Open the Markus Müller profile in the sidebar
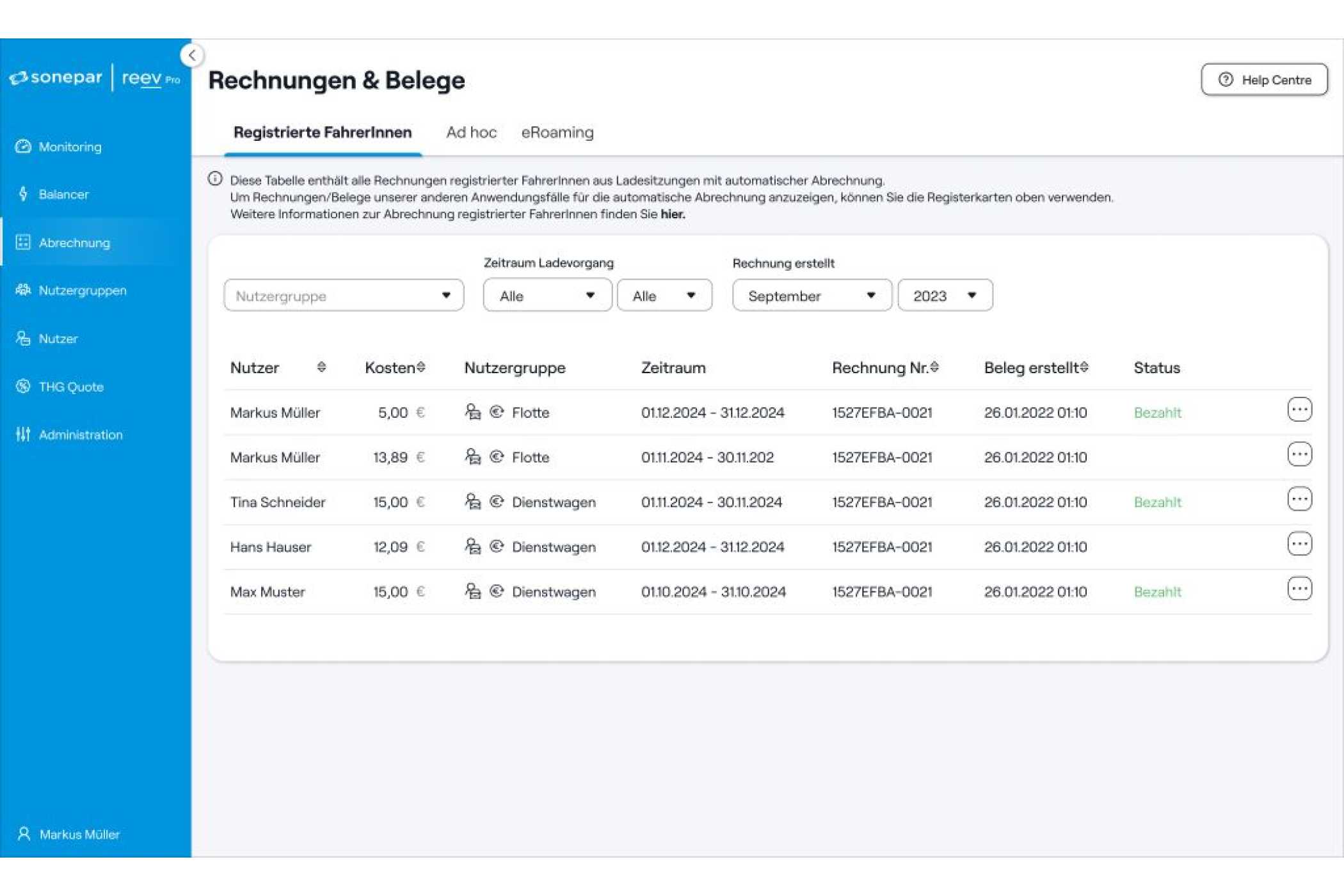 tap(69, 834)
